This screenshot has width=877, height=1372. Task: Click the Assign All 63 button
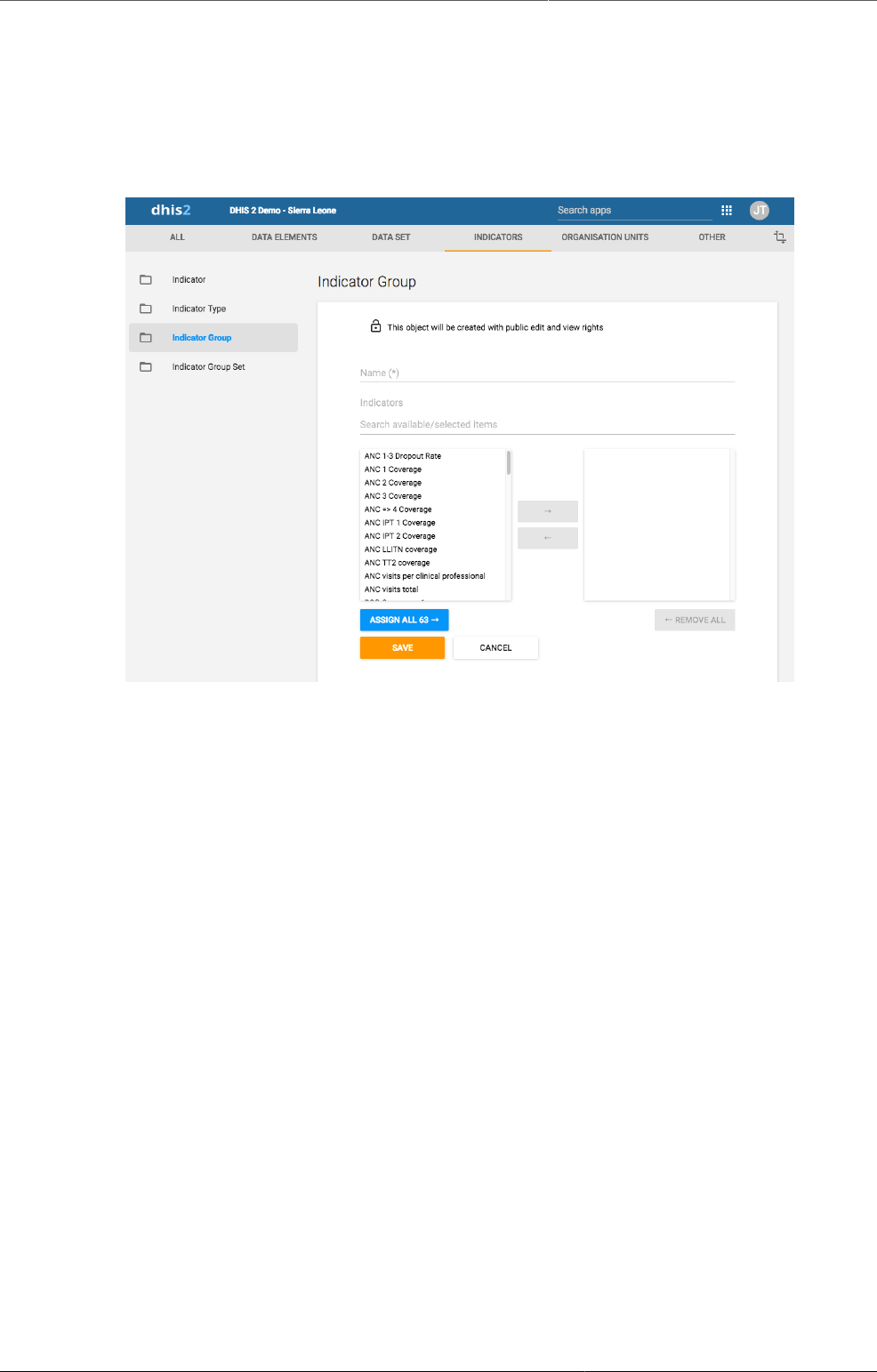[x=404, y=620]
